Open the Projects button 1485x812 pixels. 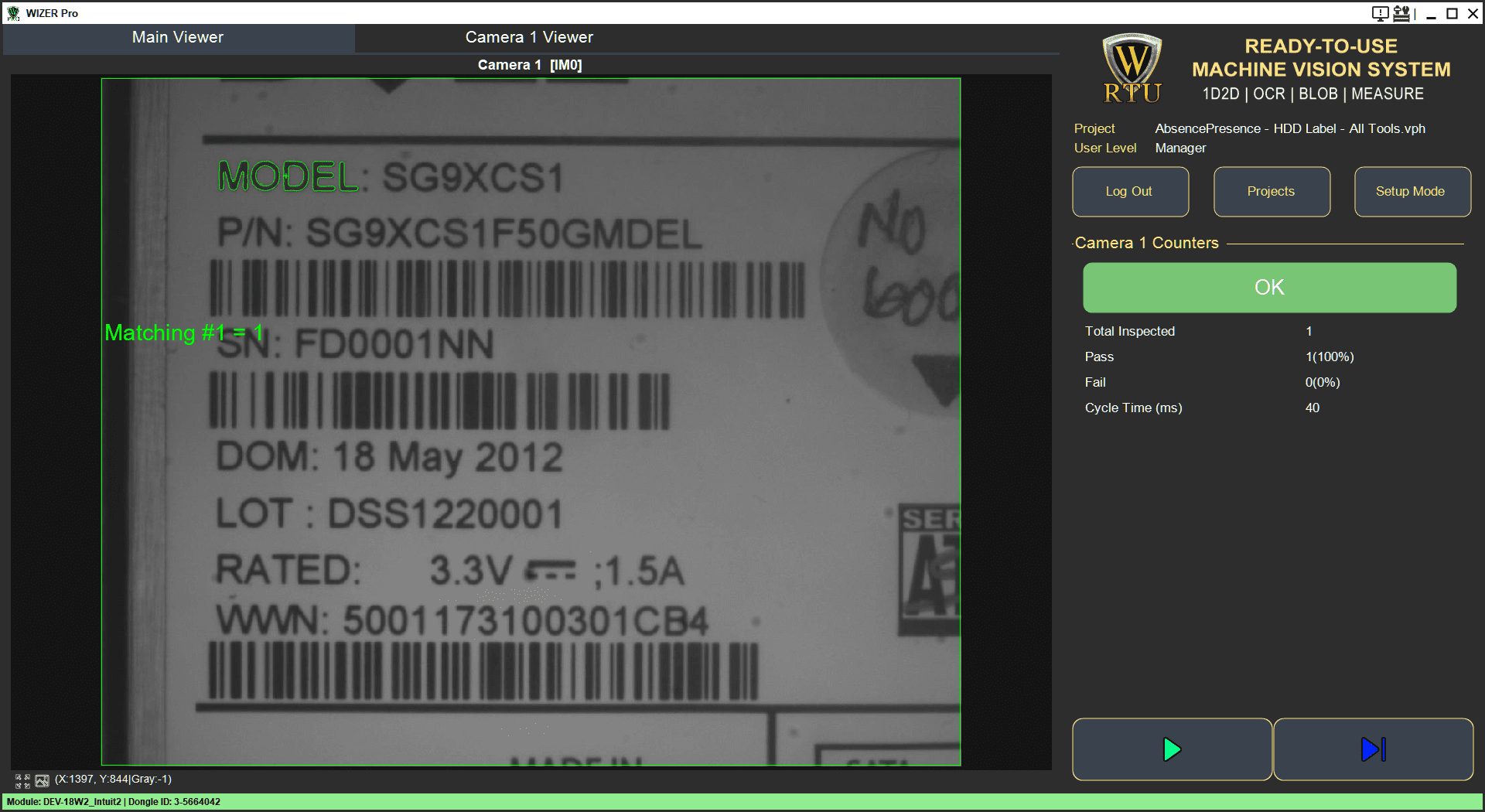(x=1272, y=192)
